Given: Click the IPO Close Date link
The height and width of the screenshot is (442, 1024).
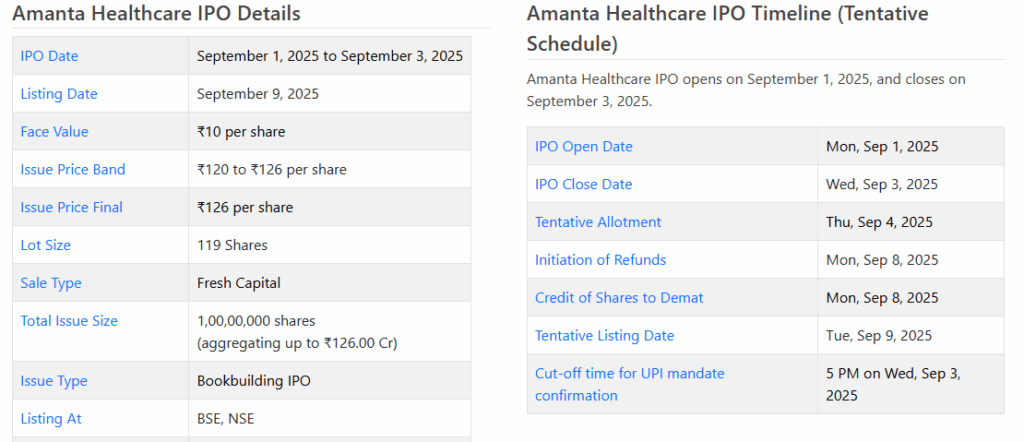Looking at the screenshot, I should point(584,185).
